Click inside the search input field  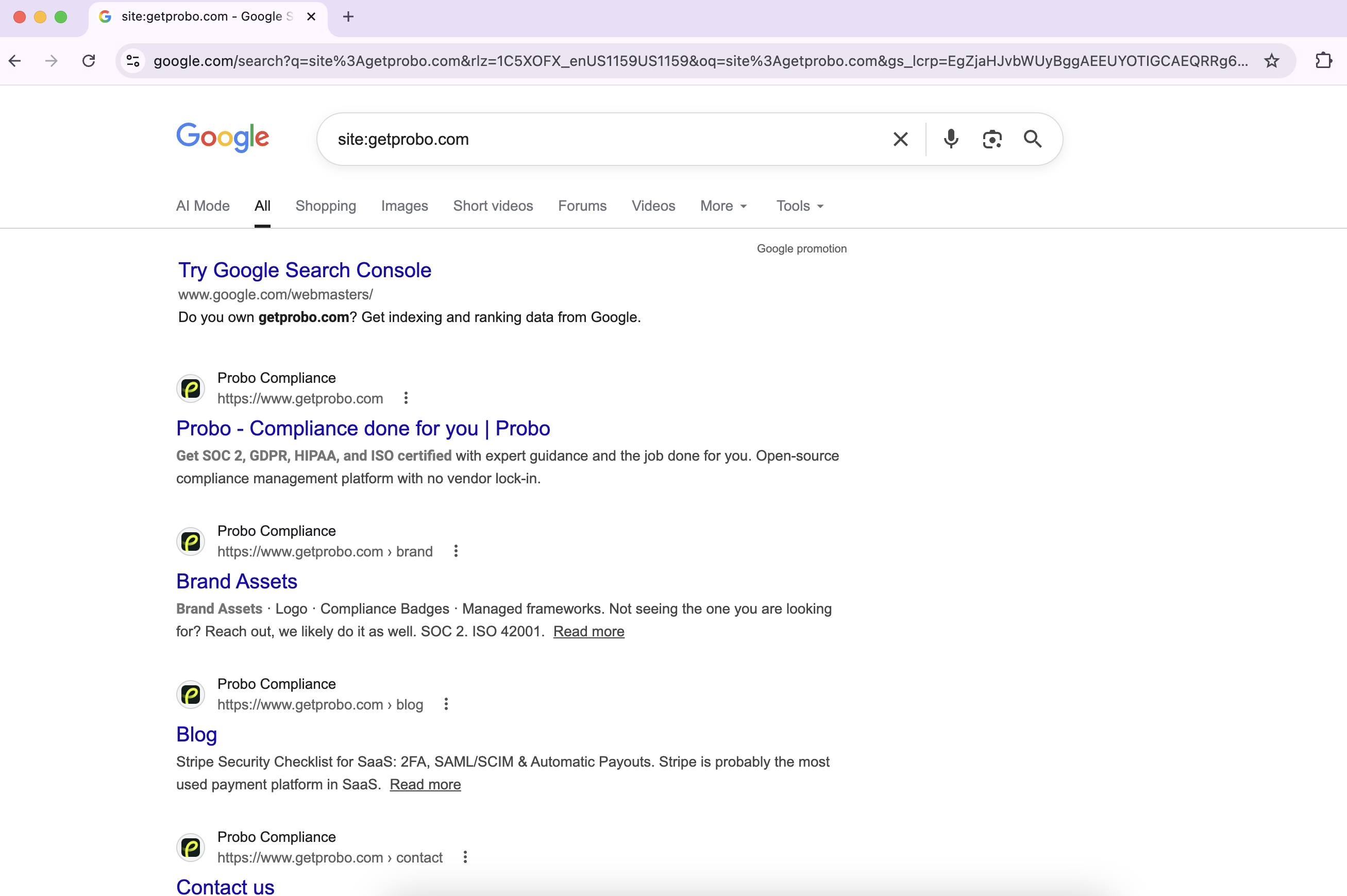pyautogui.click(x=571, y=139)
